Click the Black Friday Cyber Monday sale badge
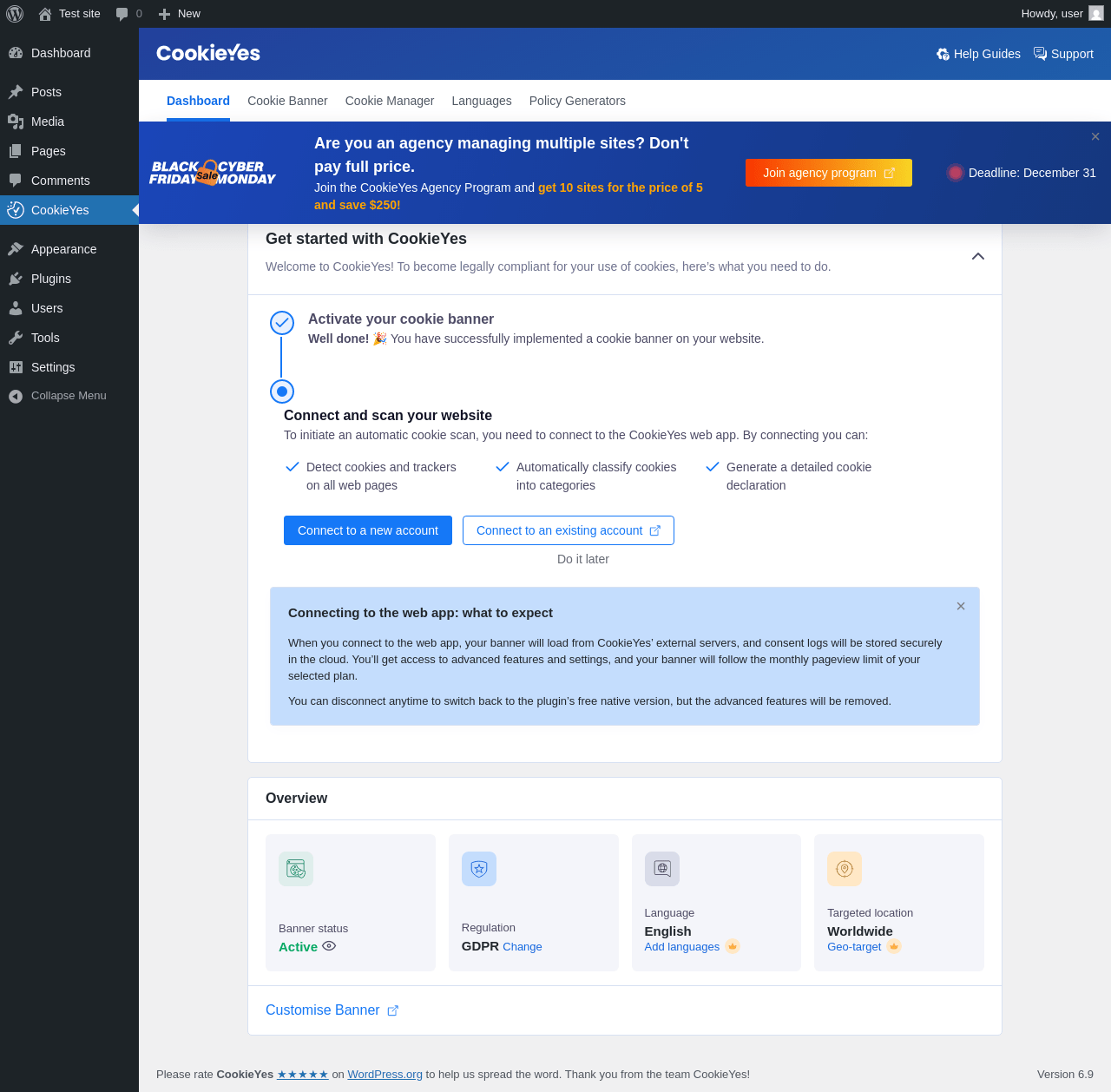The height and width of the screenshot is (1092, 1111). [213, 173]
